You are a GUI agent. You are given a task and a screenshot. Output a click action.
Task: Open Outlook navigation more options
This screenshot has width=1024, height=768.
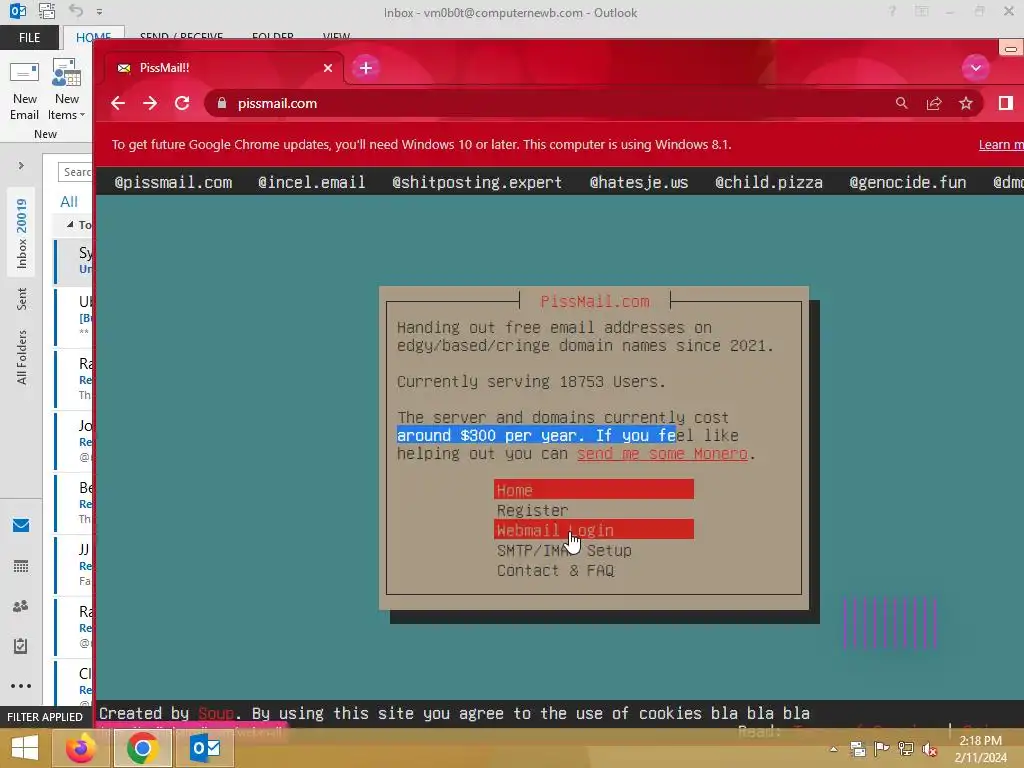[x=21, y=686]
